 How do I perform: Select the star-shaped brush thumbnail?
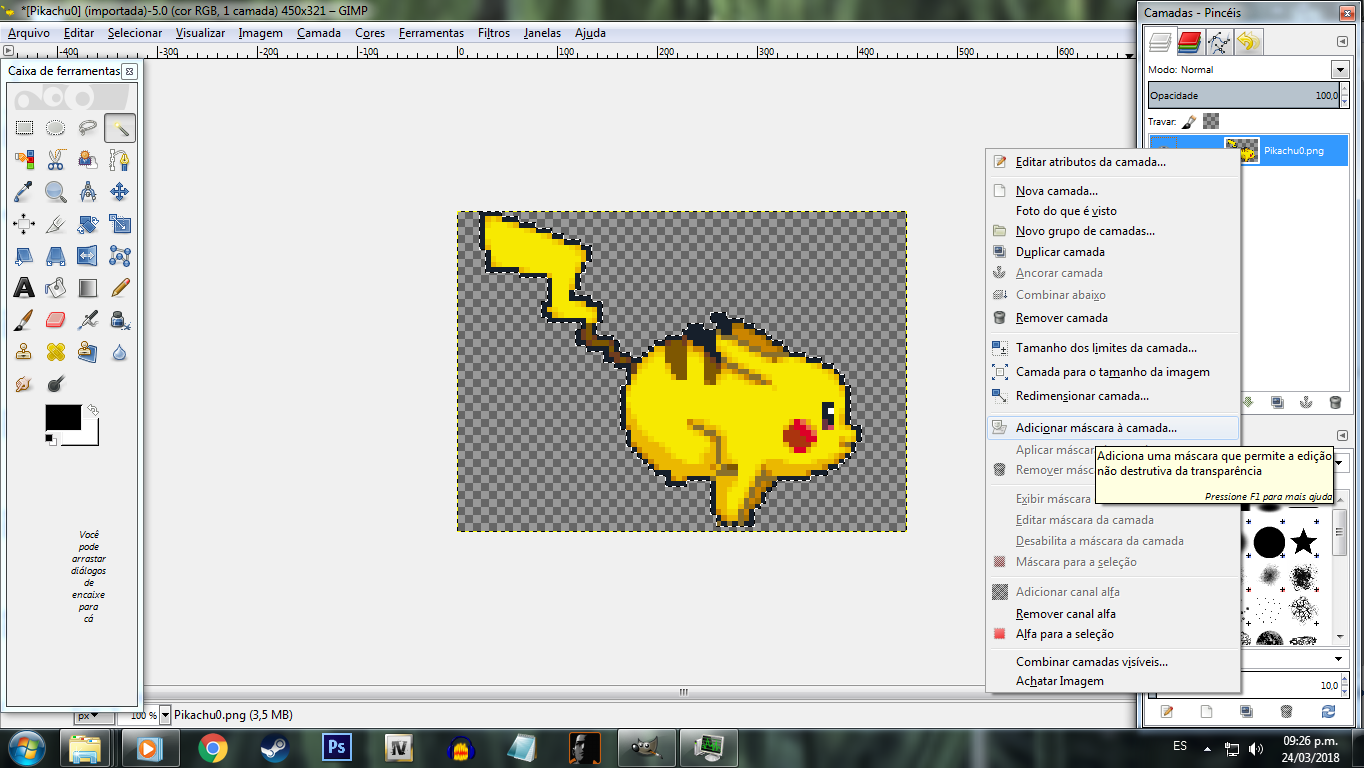(x=1304, y=542)
